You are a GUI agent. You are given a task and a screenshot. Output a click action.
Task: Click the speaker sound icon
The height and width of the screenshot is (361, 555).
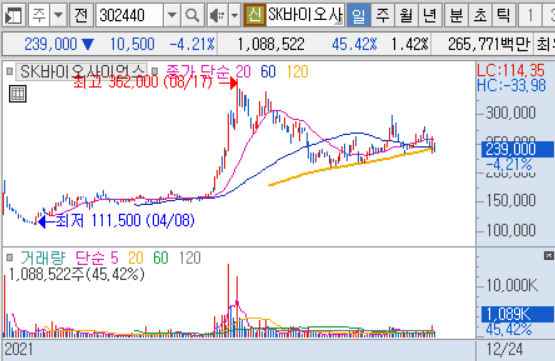(x=217, y=15)
